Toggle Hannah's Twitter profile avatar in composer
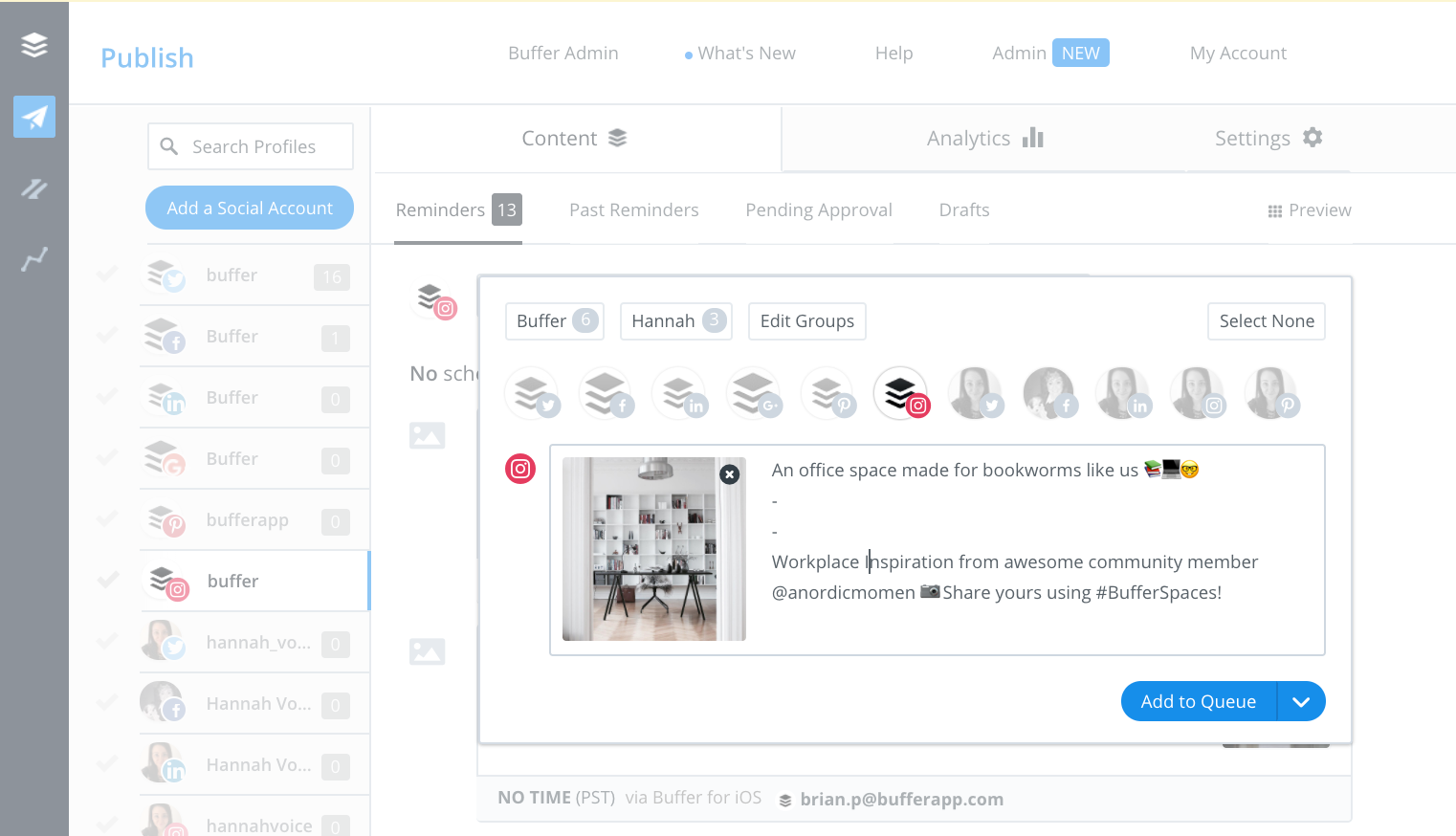 (976, 393)
